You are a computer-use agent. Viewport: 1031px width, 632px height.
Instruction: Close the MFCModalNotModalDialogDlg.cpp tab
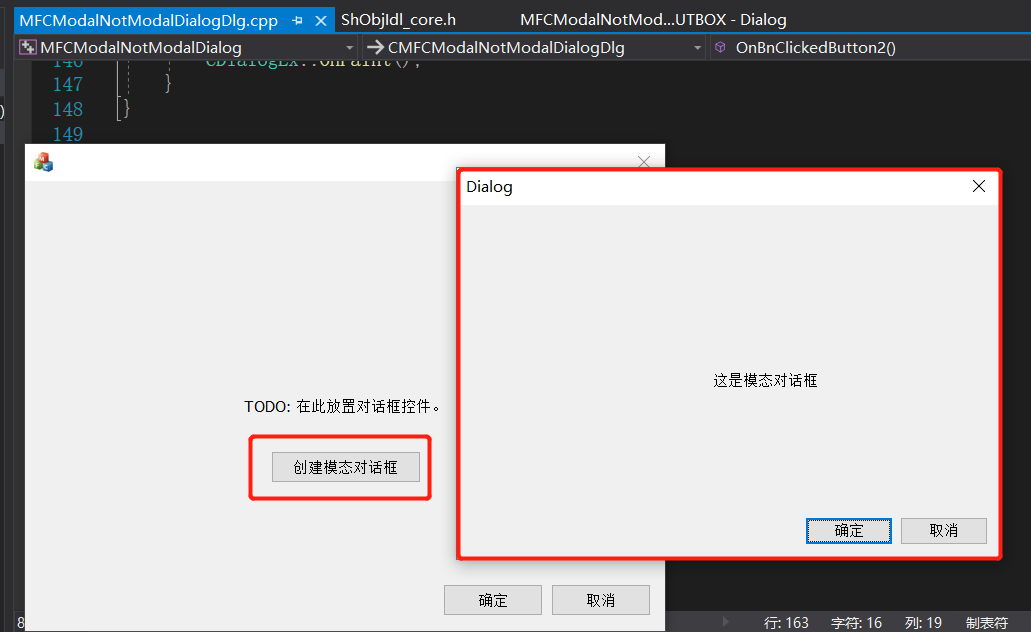pyautogui.click(x=321, y=21)
